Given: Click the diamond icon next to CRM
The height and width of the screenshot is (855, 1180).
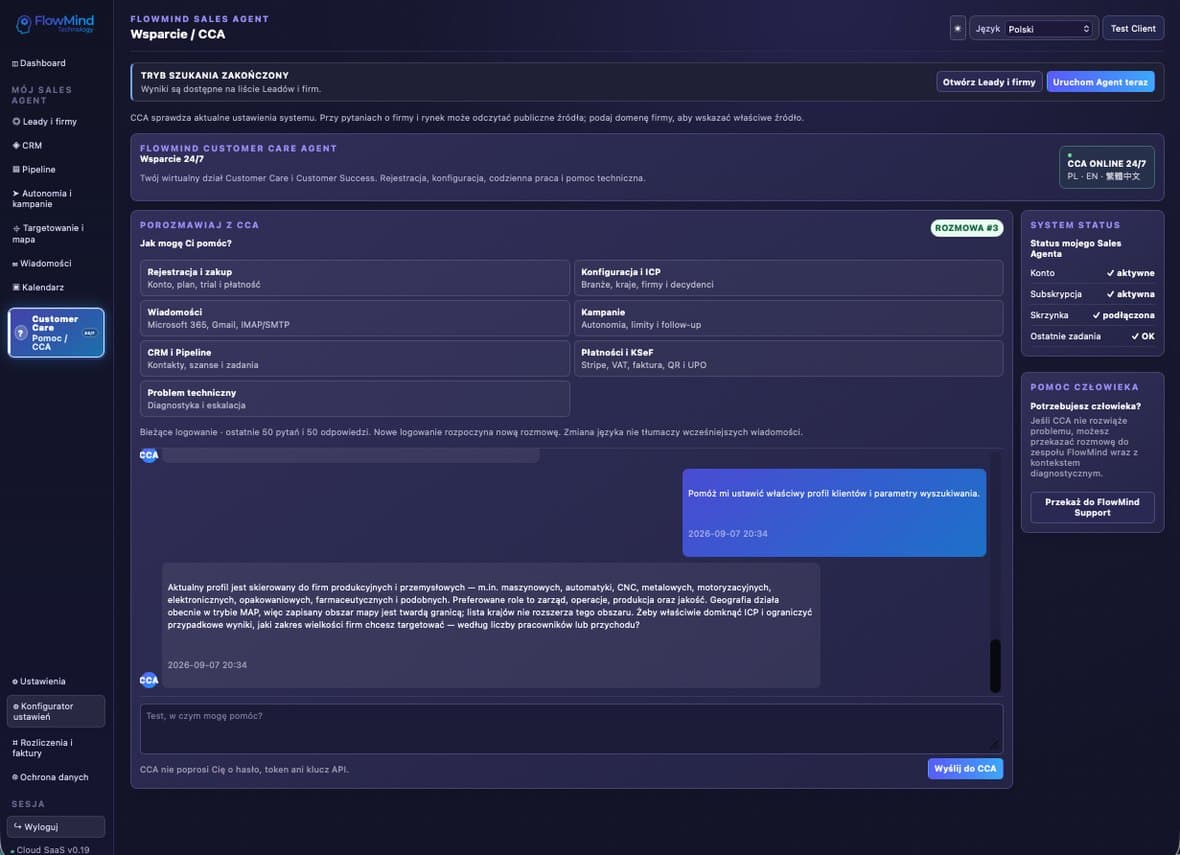Looking at the screenshot, I should coord(16,145).
